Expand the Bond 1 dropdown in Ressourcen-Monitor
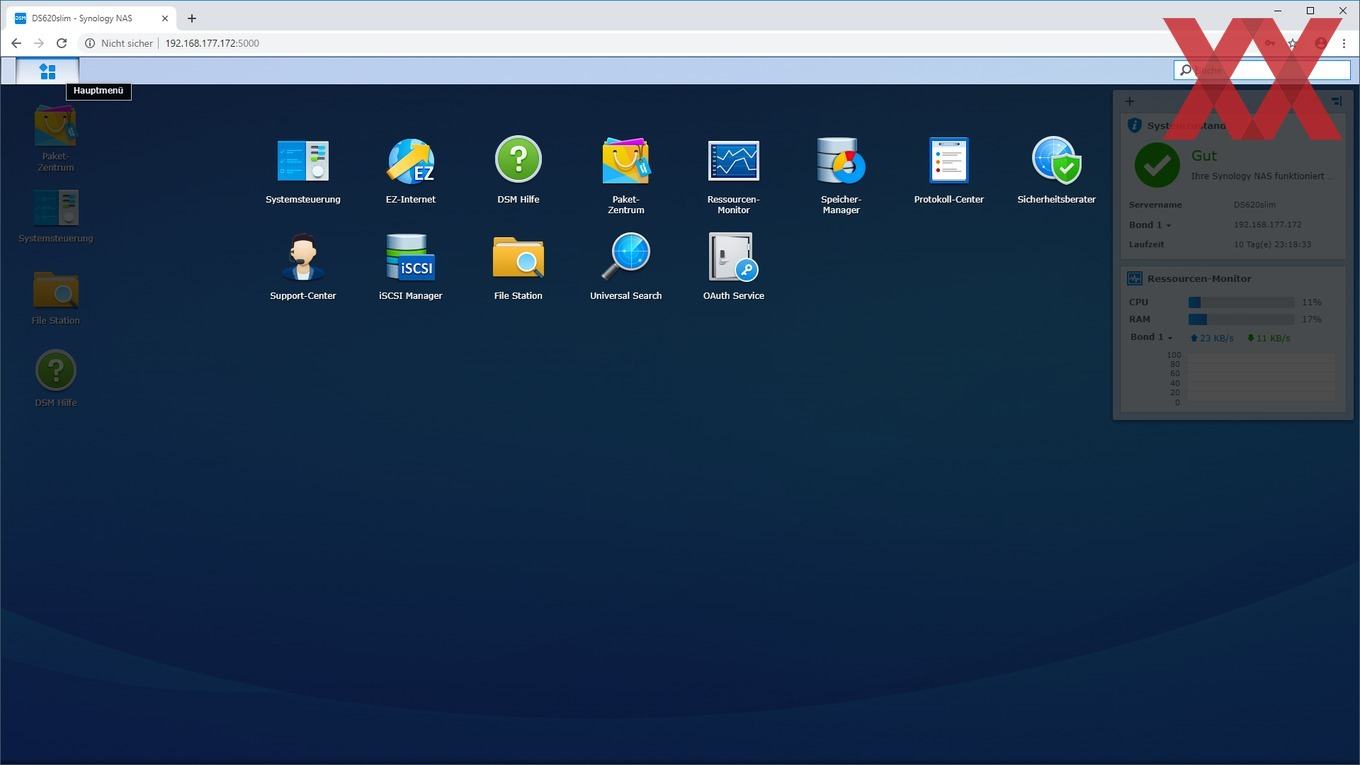The height and width of the screenshot is (765, 1360). [x=1151, y=337]
